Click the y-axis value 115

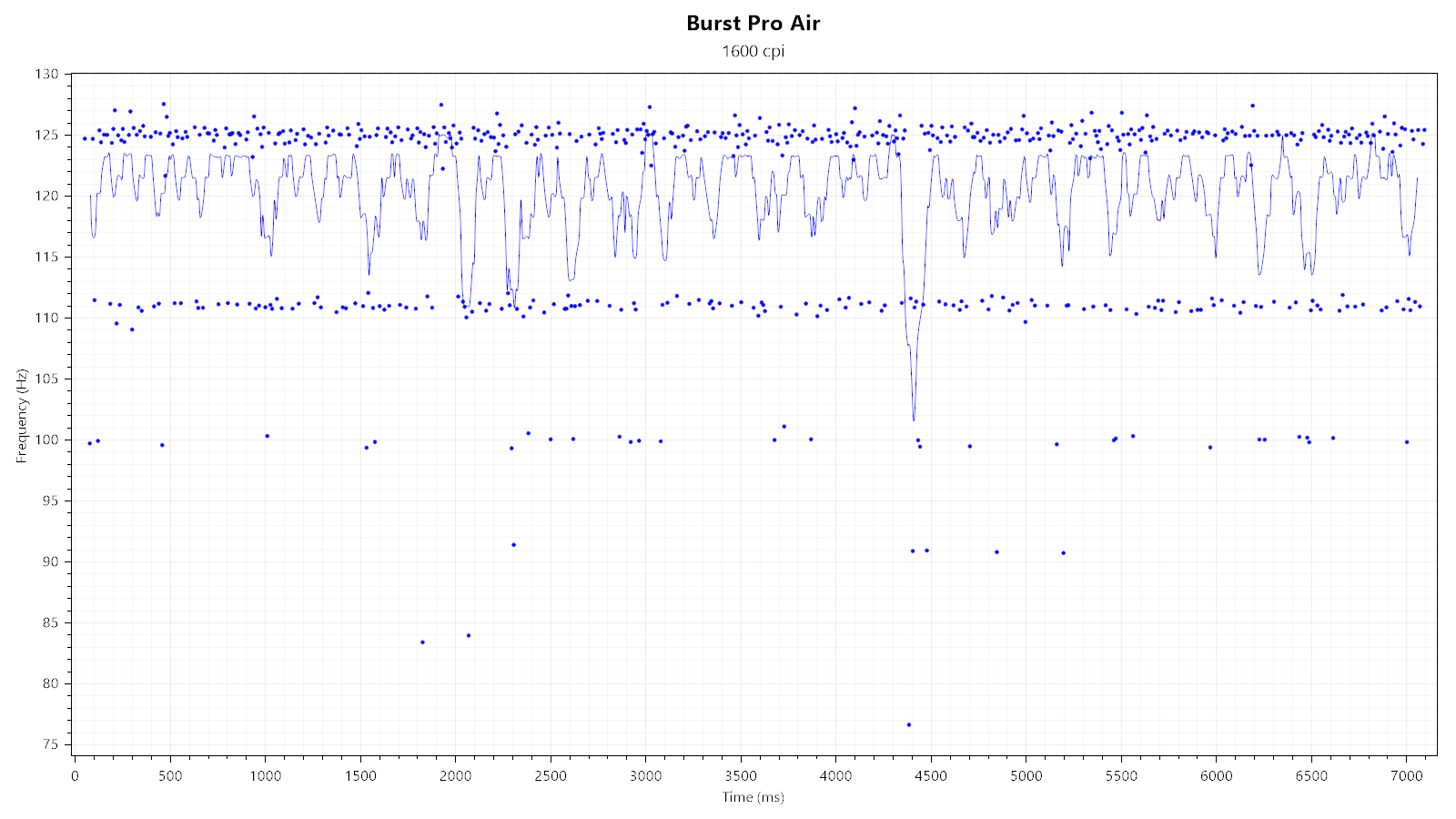tap(47, 257)
